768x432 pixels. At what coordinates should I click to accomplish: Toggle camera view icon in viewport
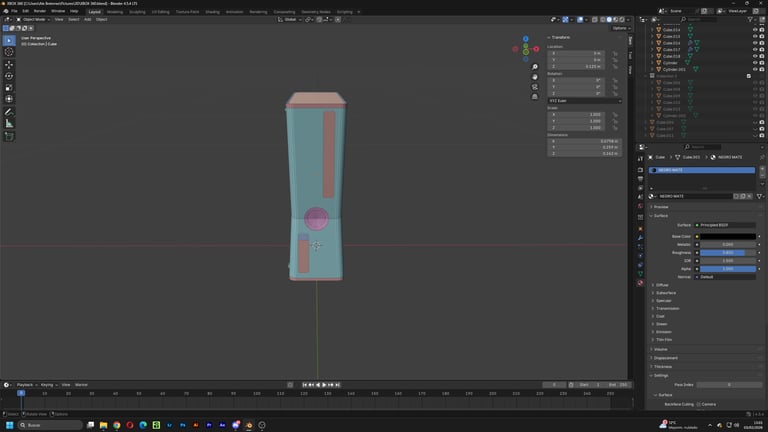[534, 87]
